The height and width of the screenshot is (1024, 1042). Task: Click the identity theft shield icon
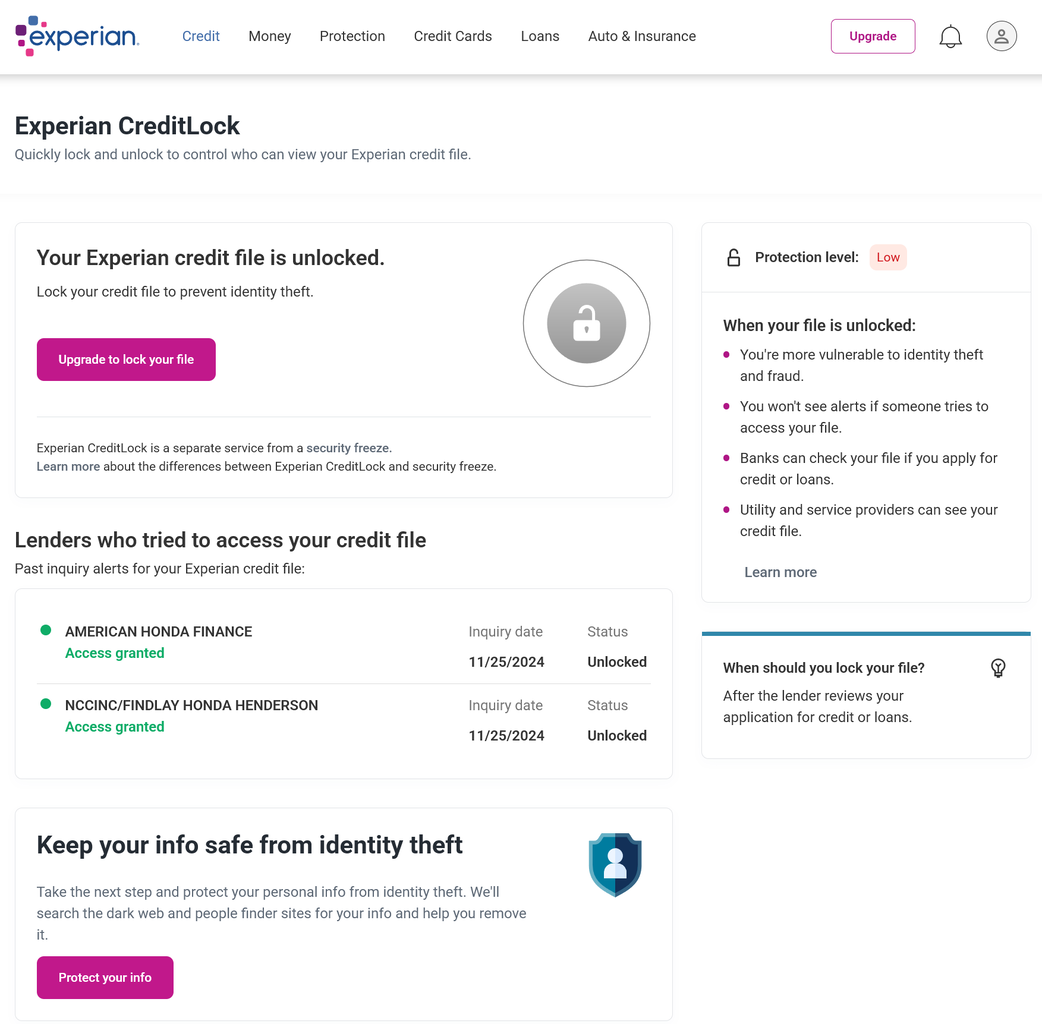click(615, 865)
